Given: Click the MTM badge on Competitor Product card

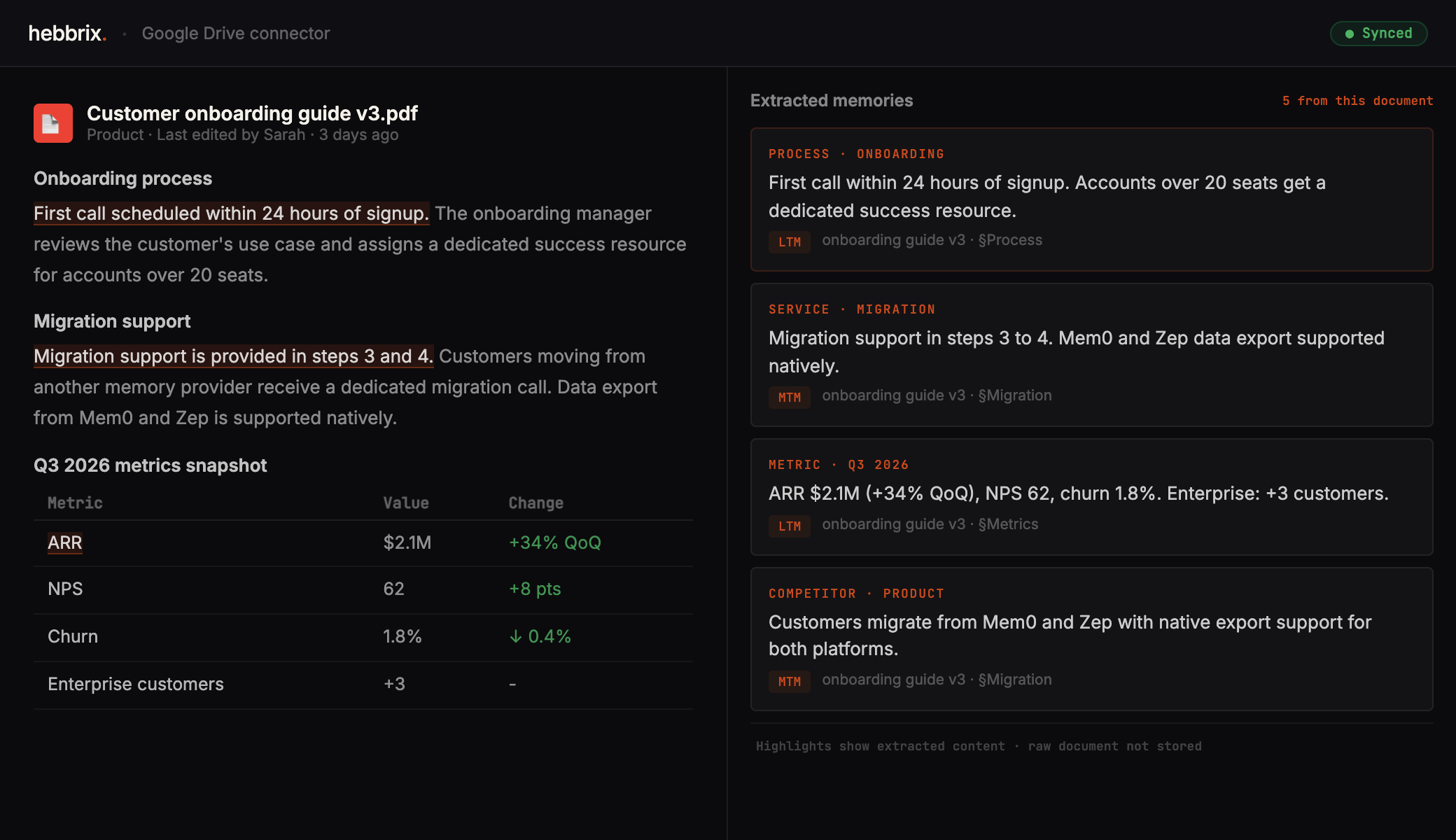Looking at the screenshot, I should pyautogui.click(x=789, y=682).
